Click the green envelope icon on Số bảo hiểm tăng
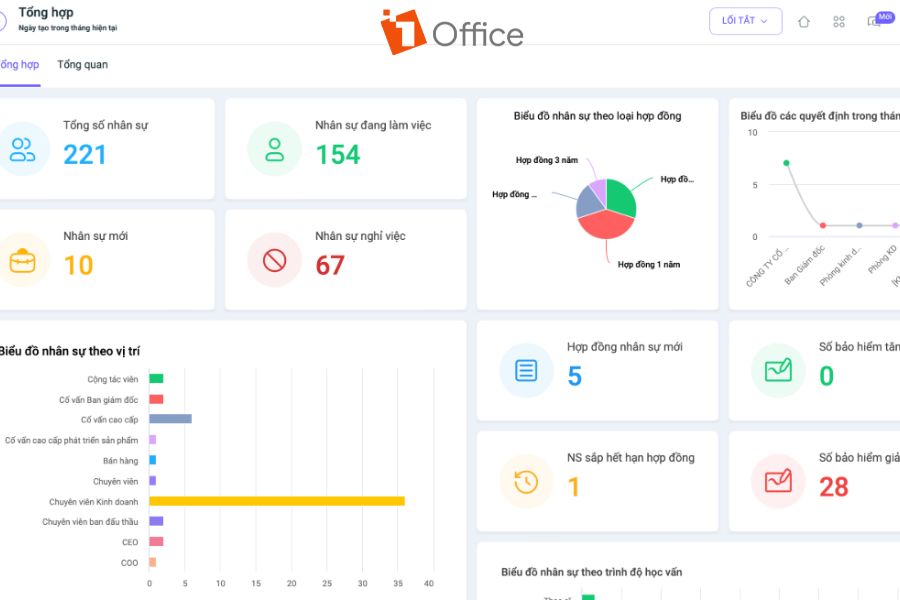Screen dimensions: 900x600 click(x=776, y=370)
